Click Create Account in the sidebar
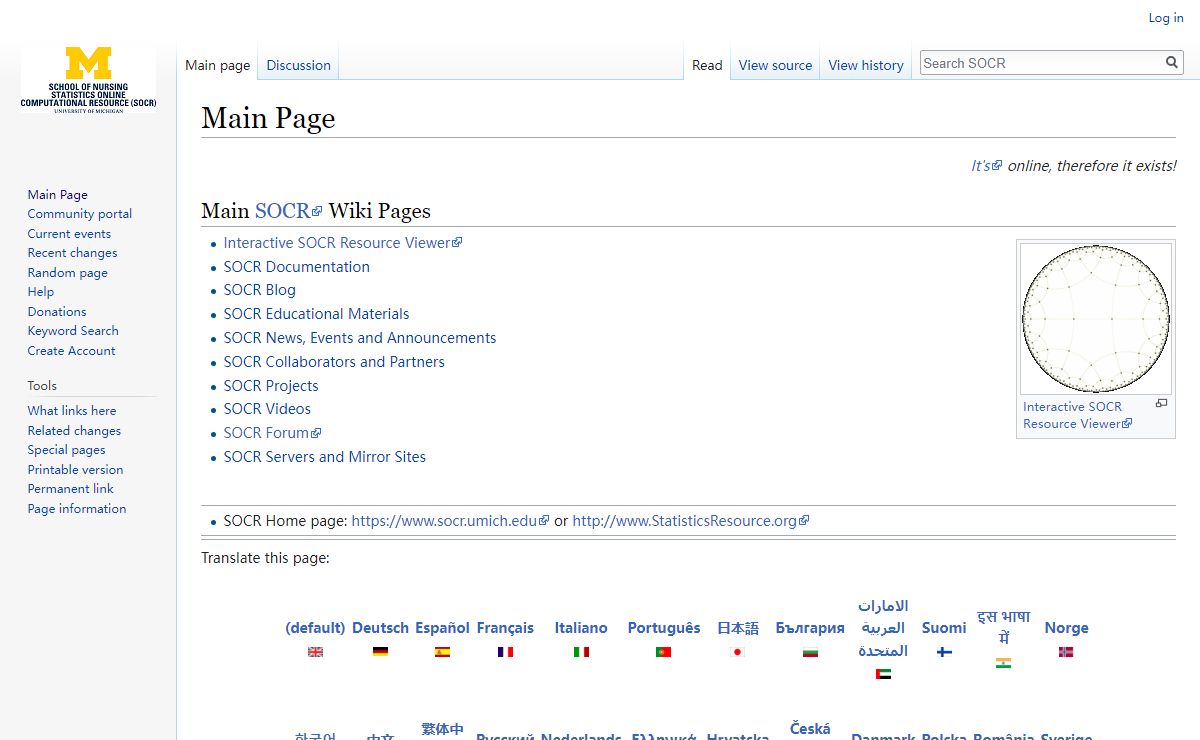The image size is (1200, 740). point(71,351)
